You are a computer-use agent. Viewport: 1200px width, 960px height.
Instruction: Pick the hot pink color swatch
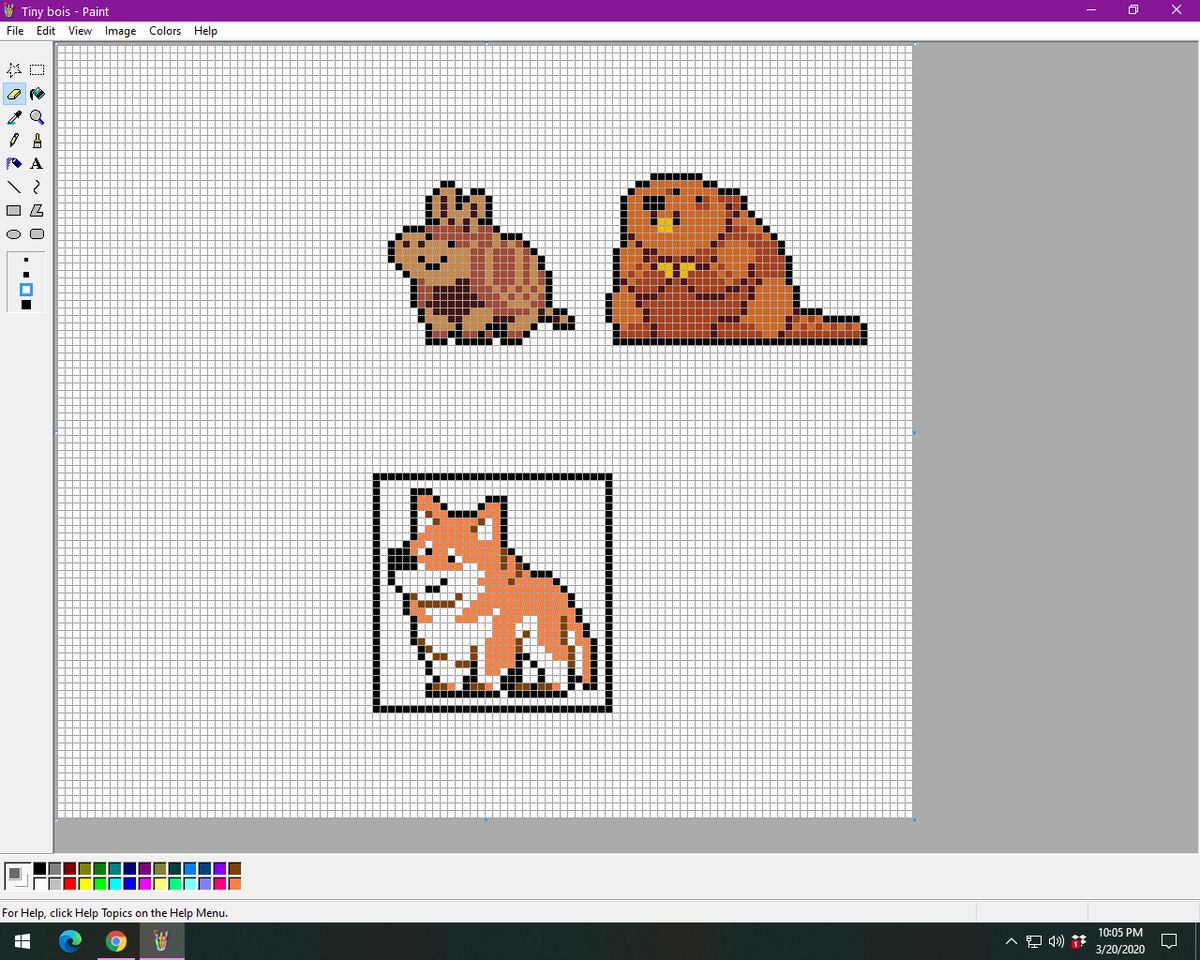click(220, 884)
